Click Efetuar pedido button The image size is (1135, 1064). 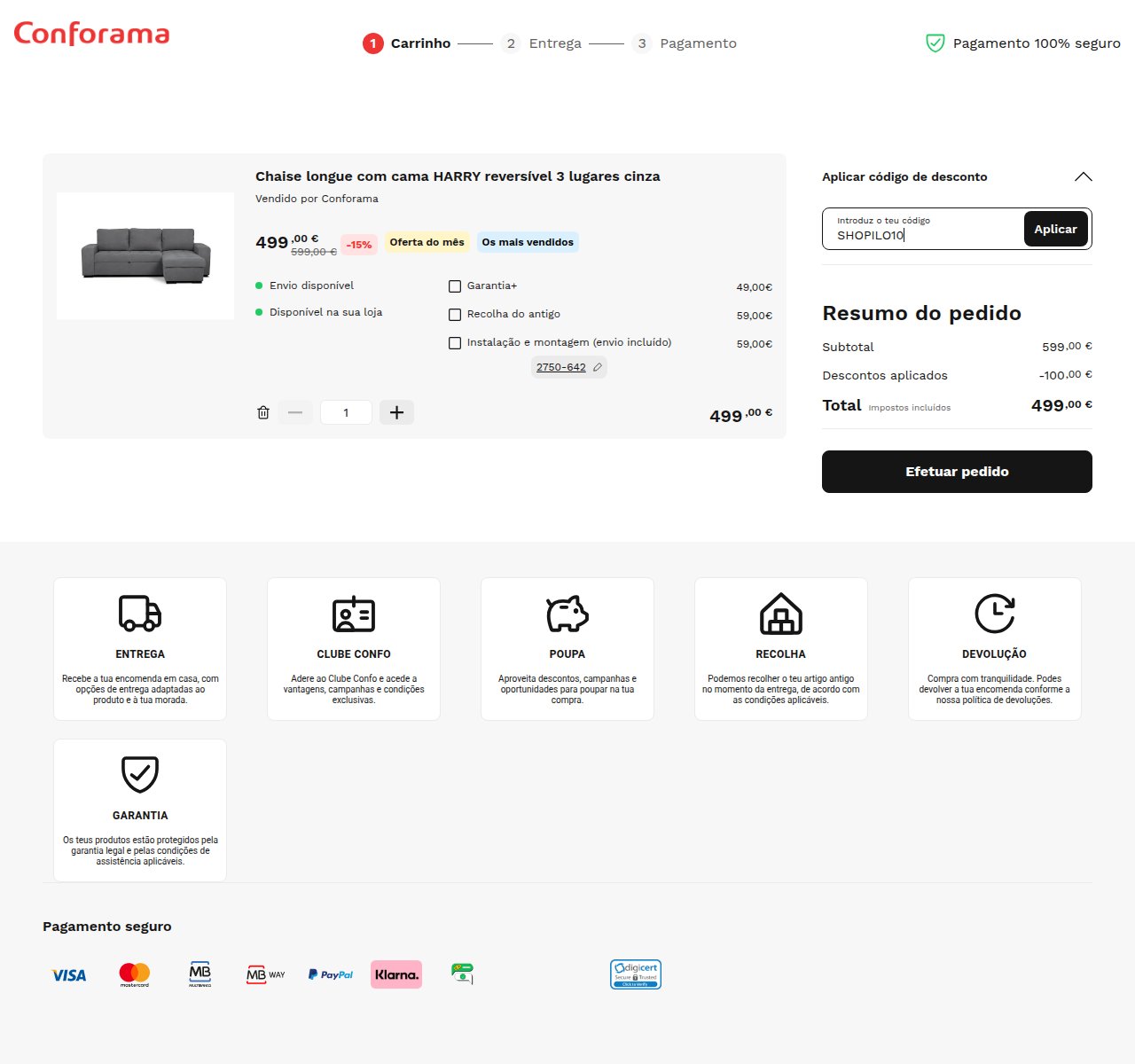click(x=957, y=472)
